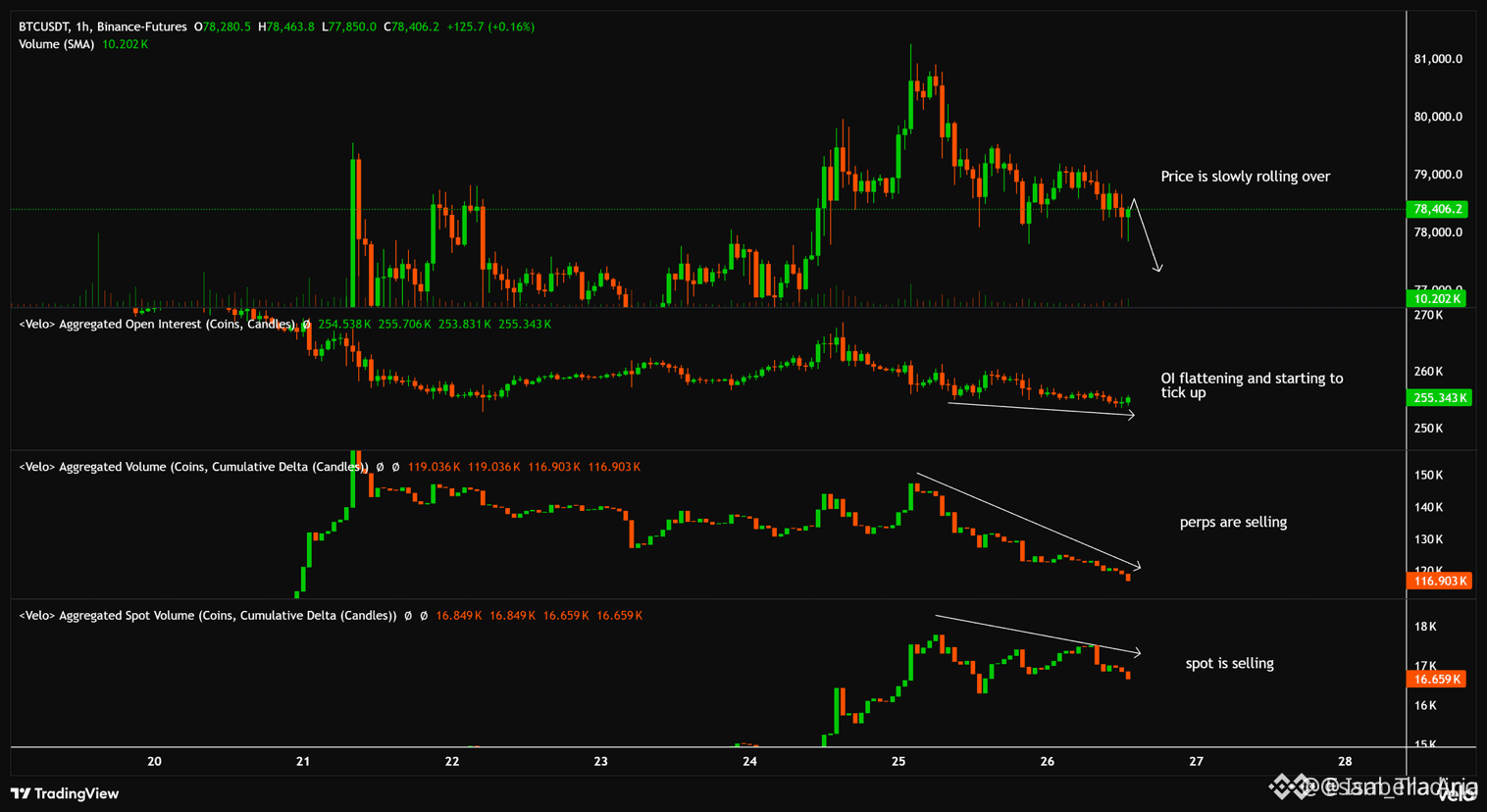This screenshot has width=1487, height=812.
Task: Click date 23 on the time axis
Action: coord(601,761)
